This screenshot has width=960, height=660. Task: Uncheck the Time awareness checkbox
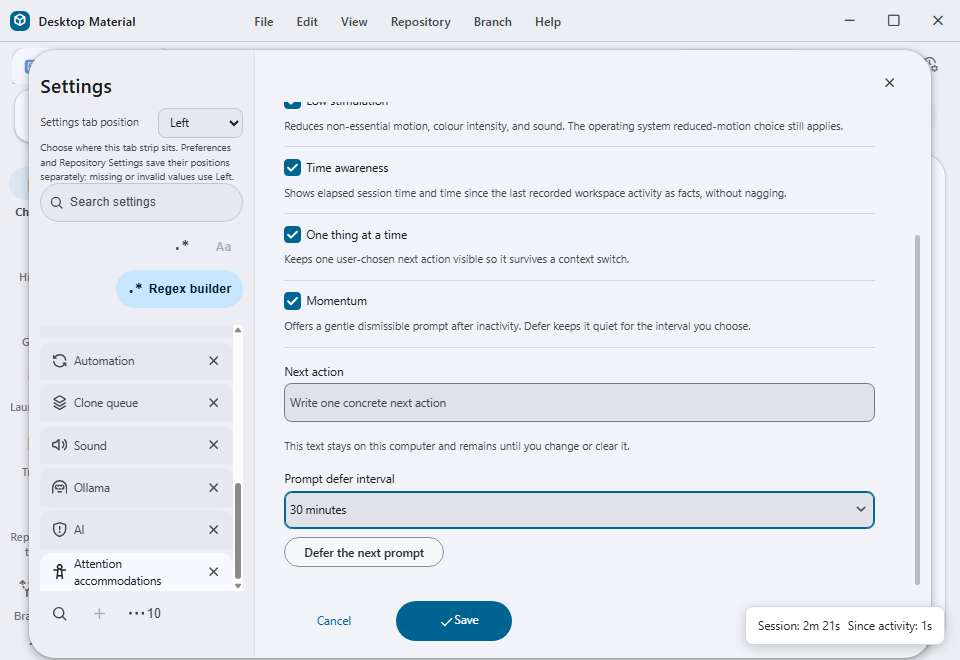[293, 168]
